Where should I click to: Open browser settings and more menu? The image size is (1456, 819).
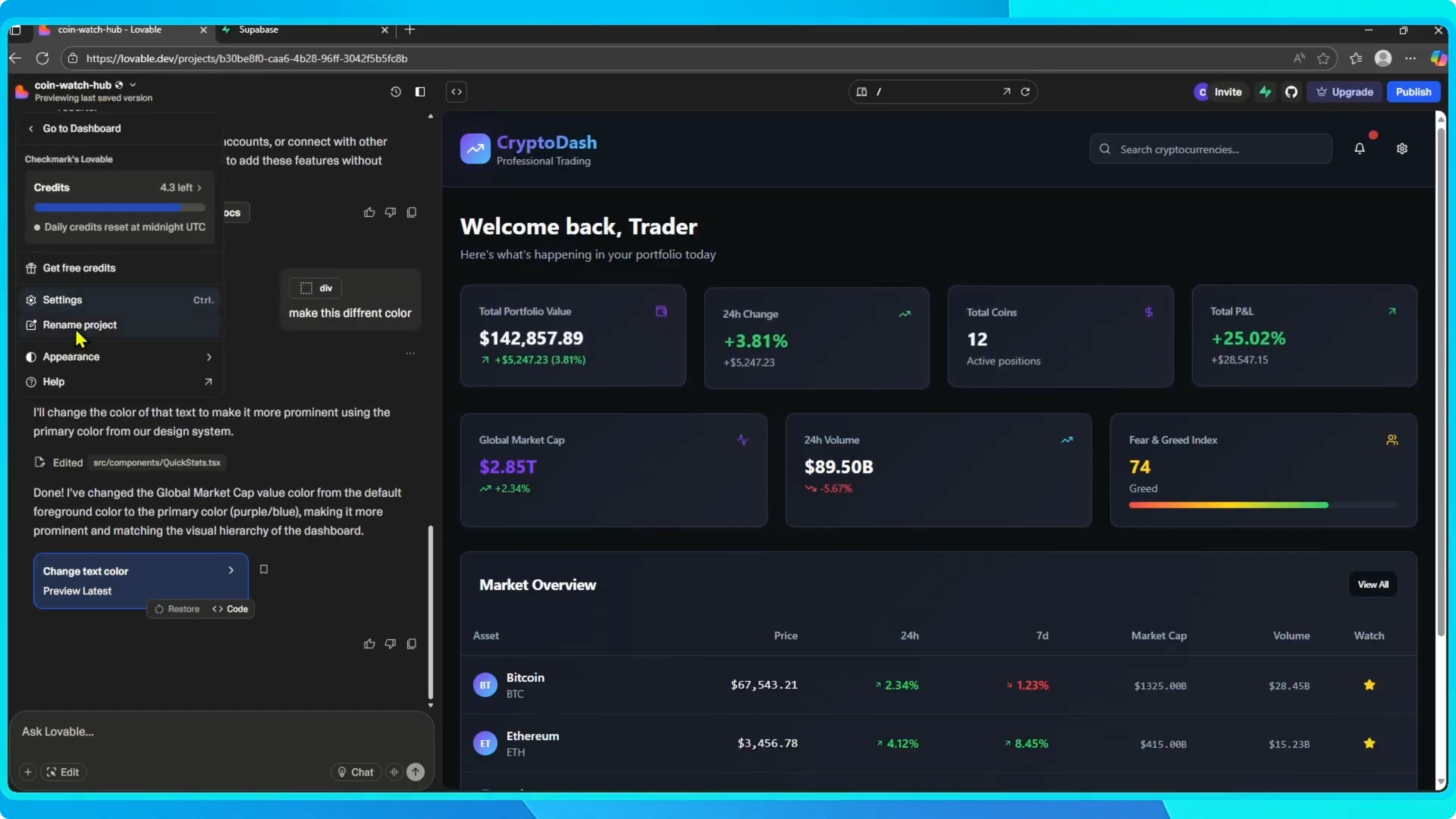pos(1411,58)
